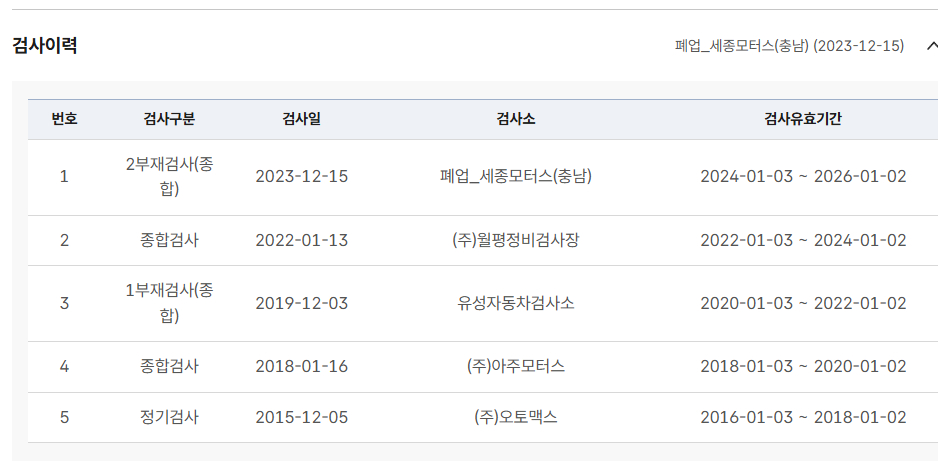Screen dimensions: 938x472
Task: Click the 검사일 column header
Action: [x=301, y=119]
